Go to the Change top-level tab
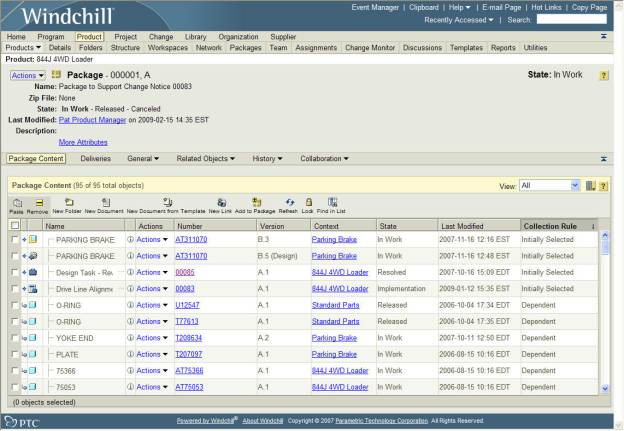Image resolution: width=624 pixels, height=431 pixels. [161, 37]
